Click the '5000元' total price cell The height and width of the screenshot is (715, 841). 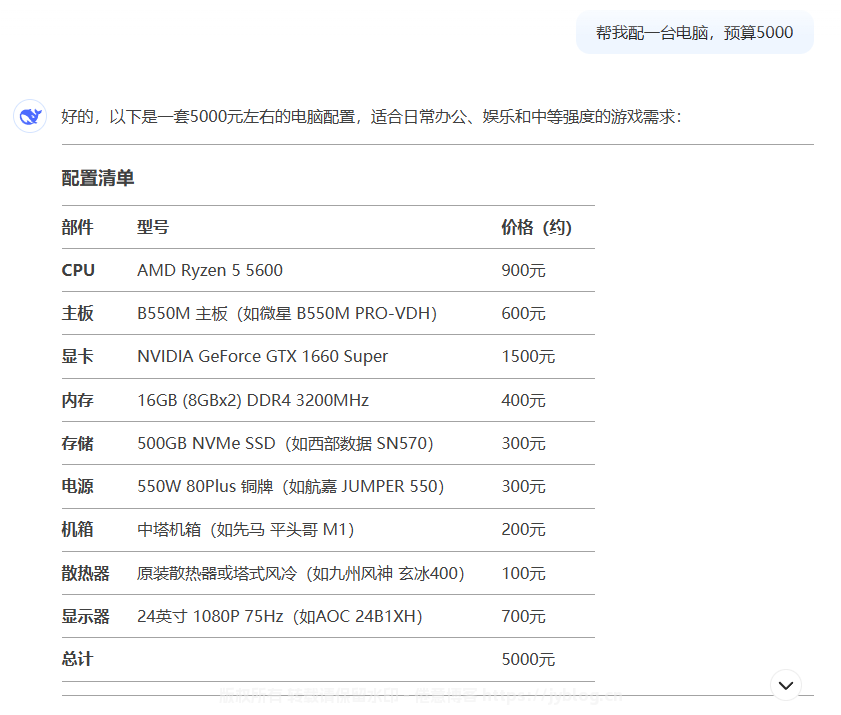[x=528, y=659]
